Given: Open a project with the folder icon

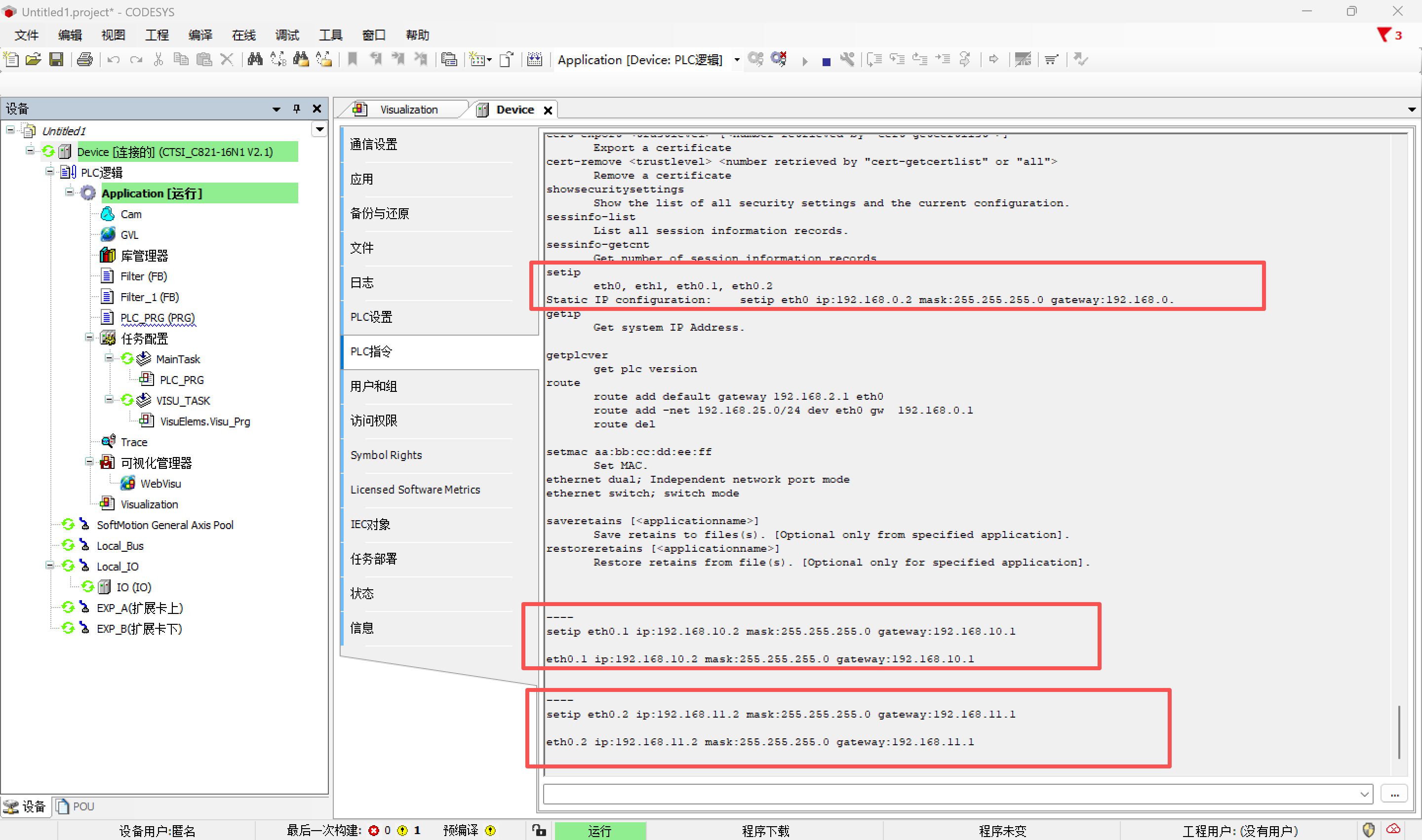Looking at the screenshot, I should 34,59.
